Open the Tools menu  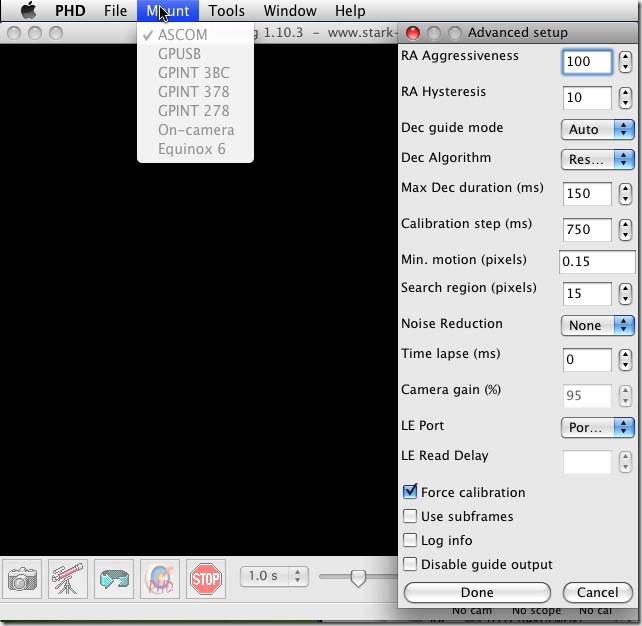[226, 11]
